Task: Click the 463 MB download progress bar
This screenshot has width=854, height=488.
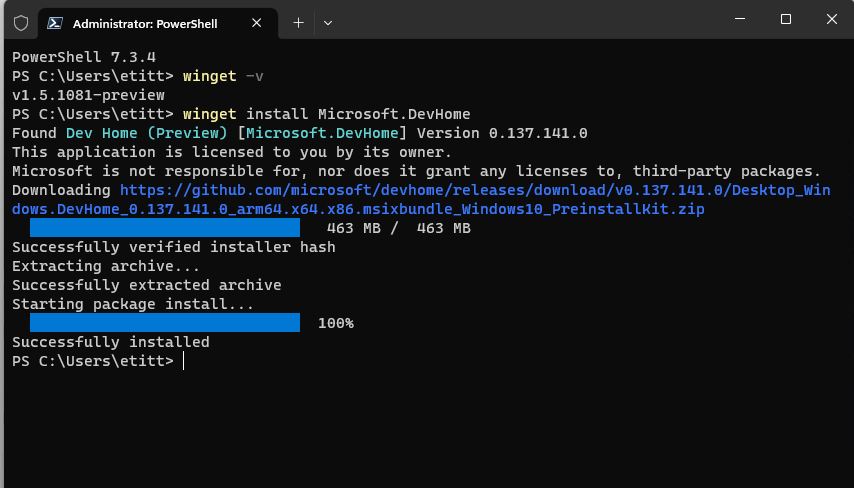Action: [165, 228]
